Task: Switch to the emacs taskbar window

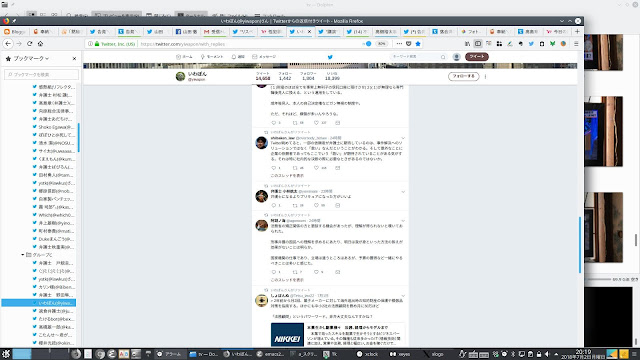Action: click(x=270, y=354)
